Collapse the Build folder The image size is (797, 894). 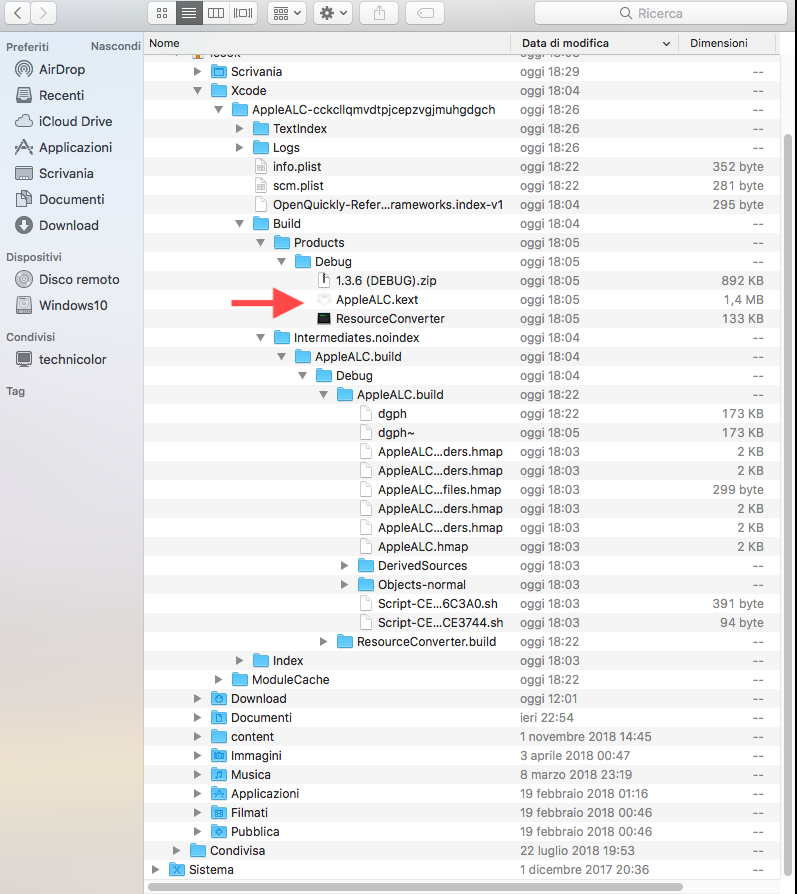pos(239,224)
